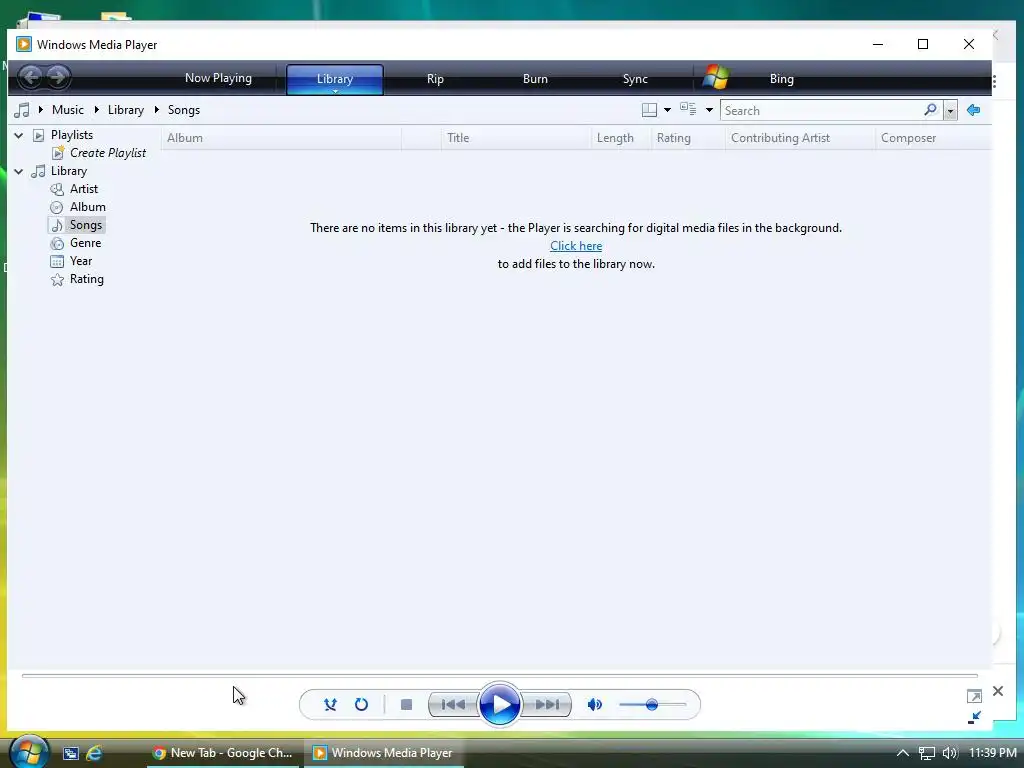This screenshot has height=768, width=1024.
Task: Expand the arrow before Songs breadcrumb
Action: click(157, 110)
